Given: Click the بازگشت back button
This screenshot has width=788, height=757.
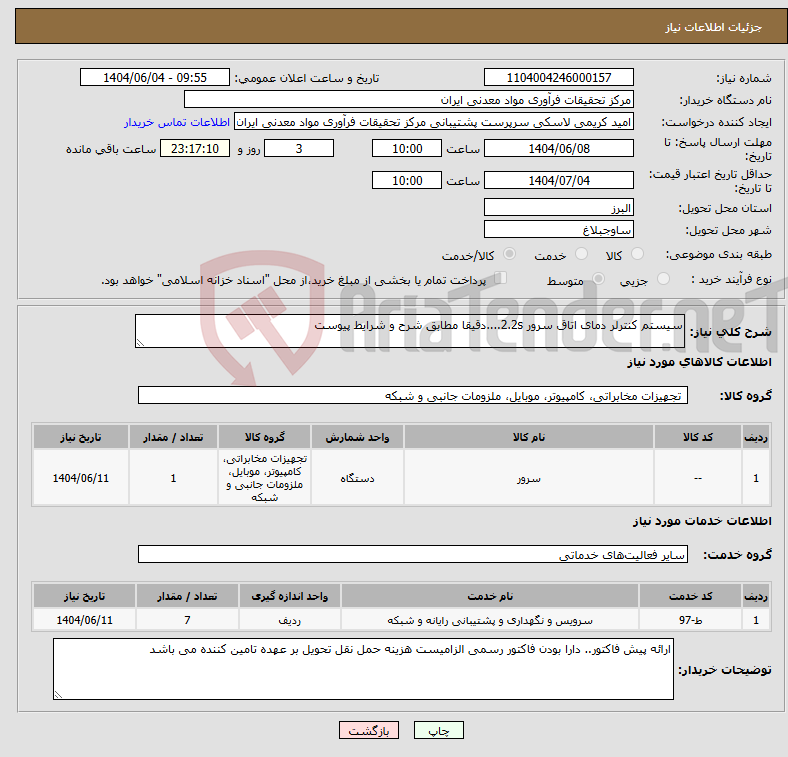Looking at the screenshot, I should point(369,730).
